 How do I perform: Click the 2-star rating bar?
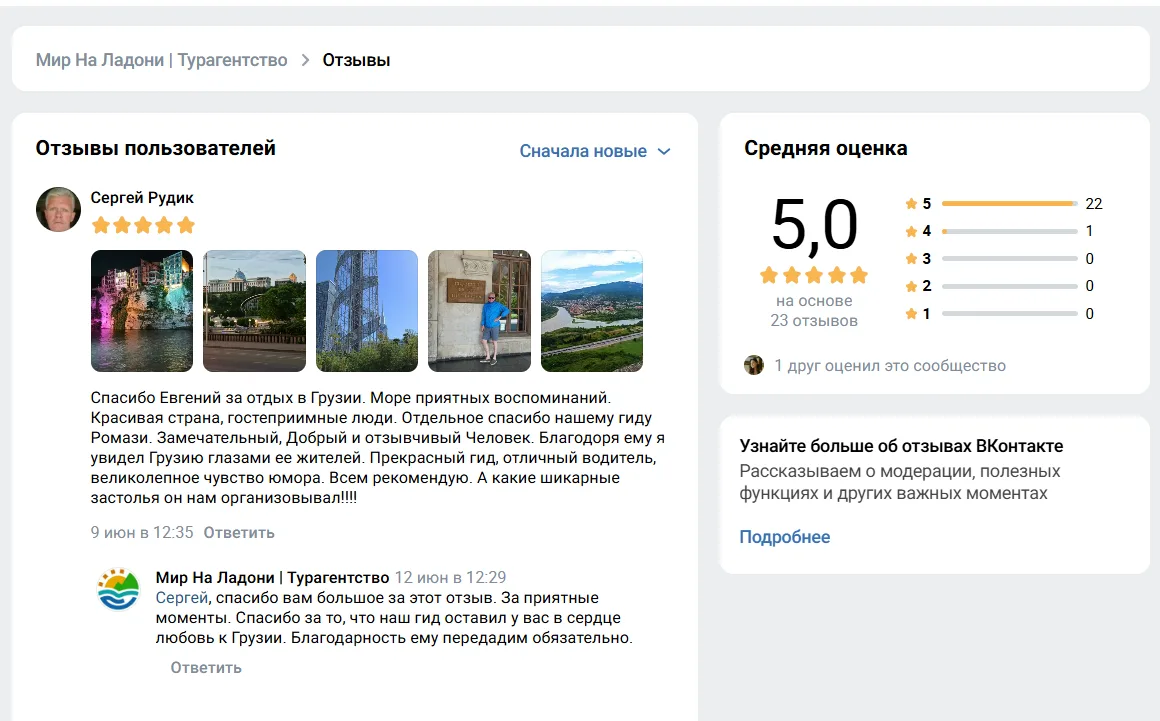[1010, 286]
